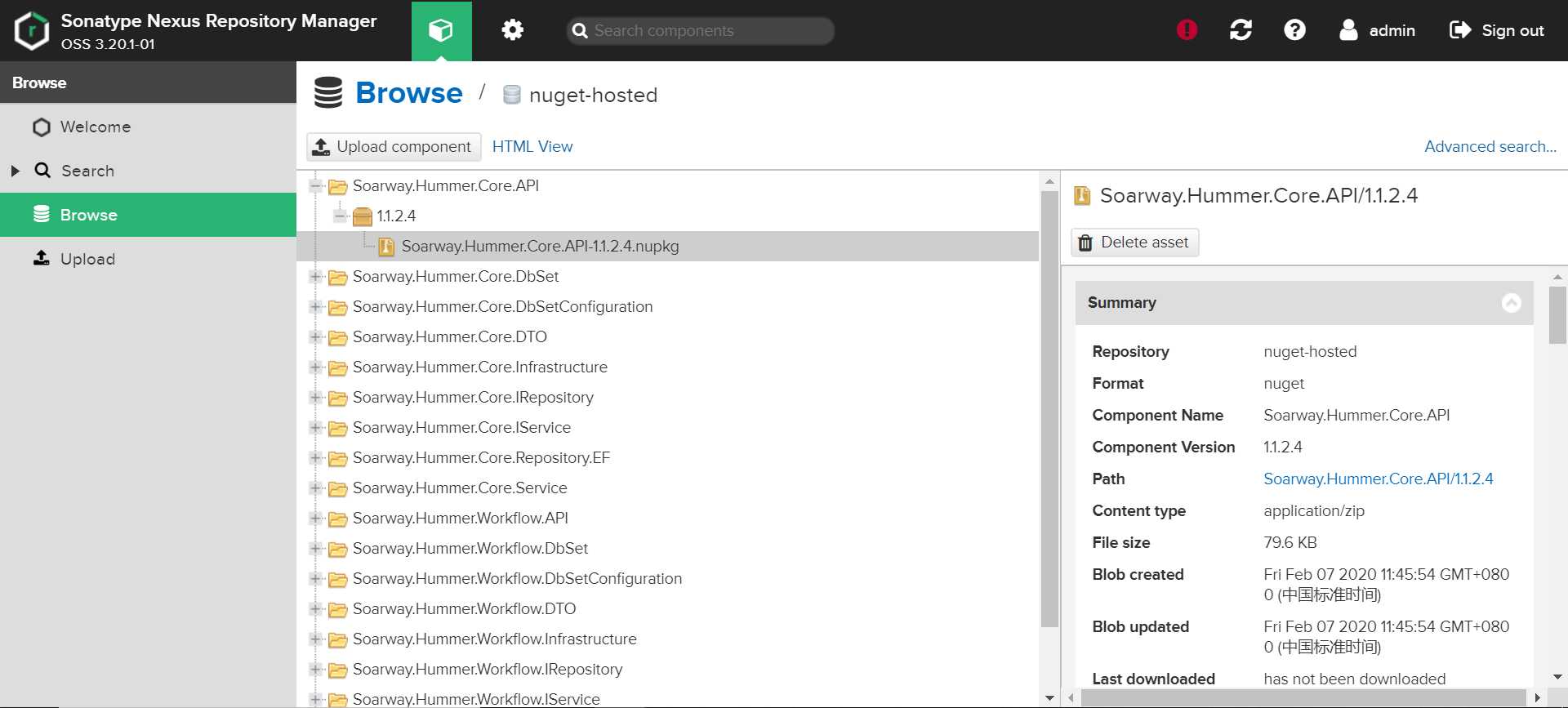Image resolution: width=1568 pixels, height=708 pixels.
Task: Expand Soarway.Hummer.Core.Infrastructure folder
Action: [316, 367]
